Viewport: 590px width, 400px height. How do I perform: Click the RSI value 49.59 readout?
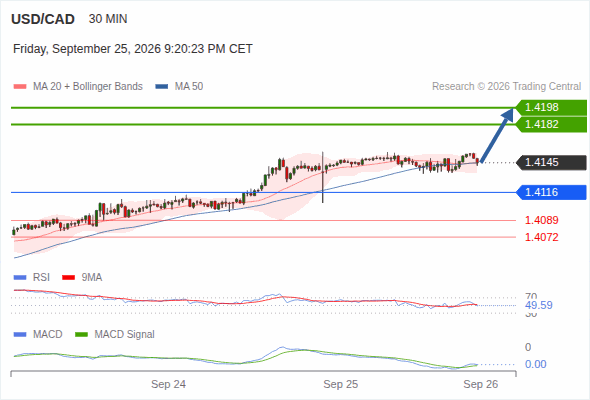[x=539, y=305]
